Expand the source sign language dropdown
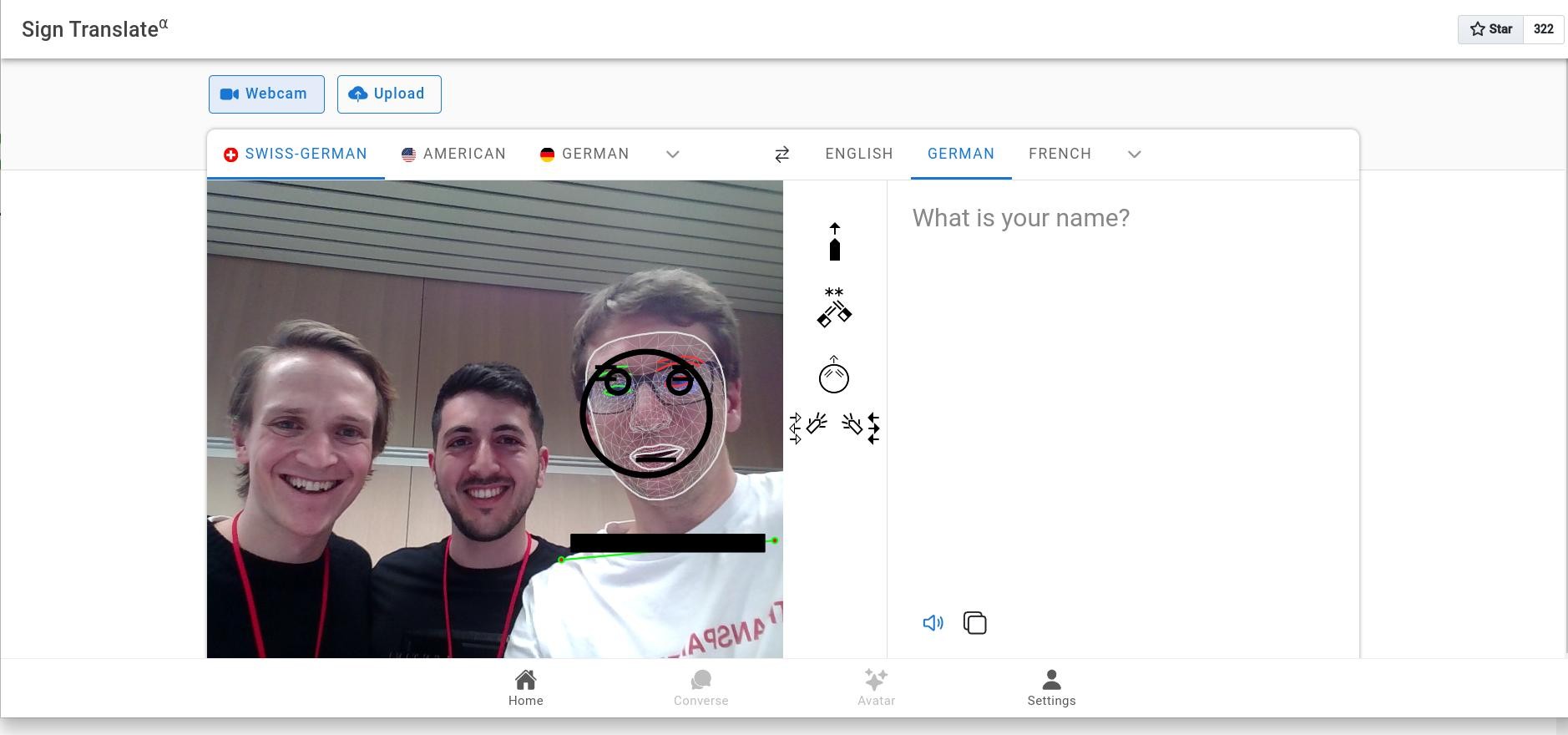This screenshot has height=735, width=1568. [673, 155]
